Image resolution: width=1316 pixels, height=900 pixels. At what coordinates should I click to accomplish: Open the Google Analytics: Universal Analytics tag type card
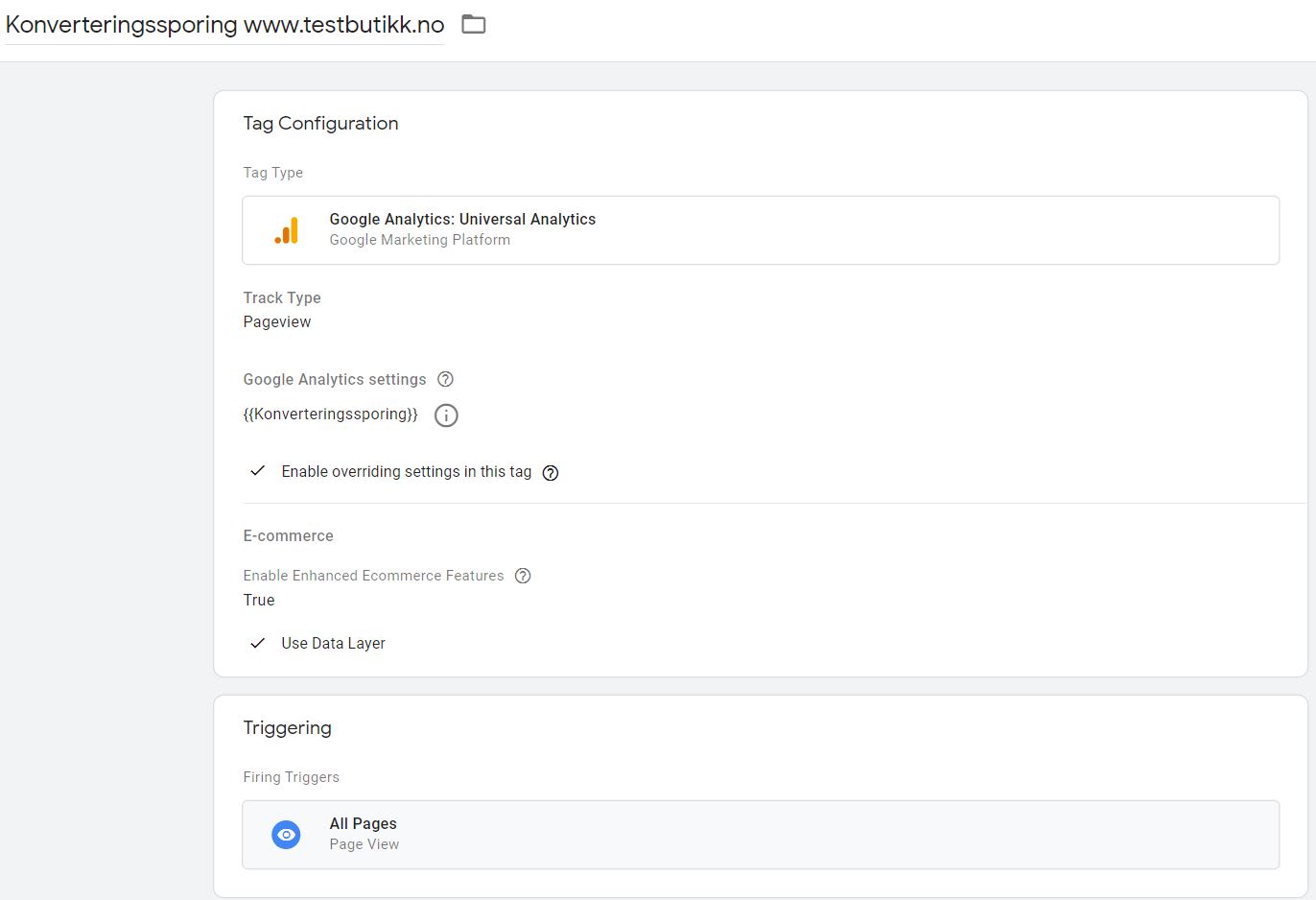pos(761,230)
